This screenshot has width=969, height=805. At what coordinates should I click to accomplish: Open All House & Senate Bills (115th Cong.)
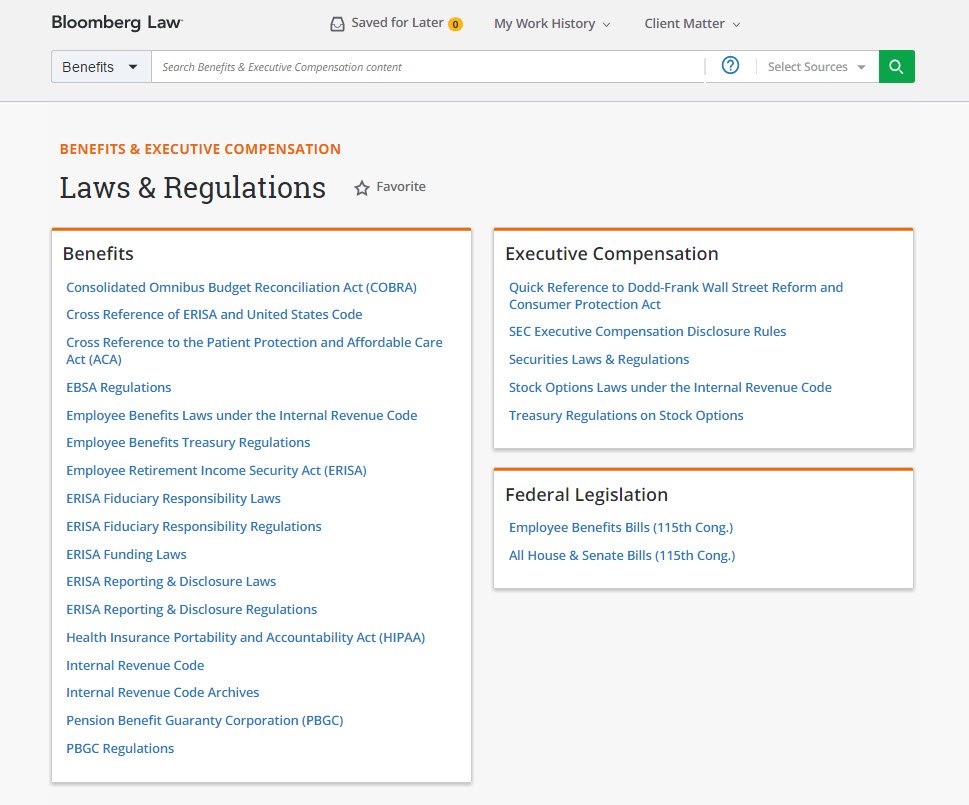coord(622,555)
